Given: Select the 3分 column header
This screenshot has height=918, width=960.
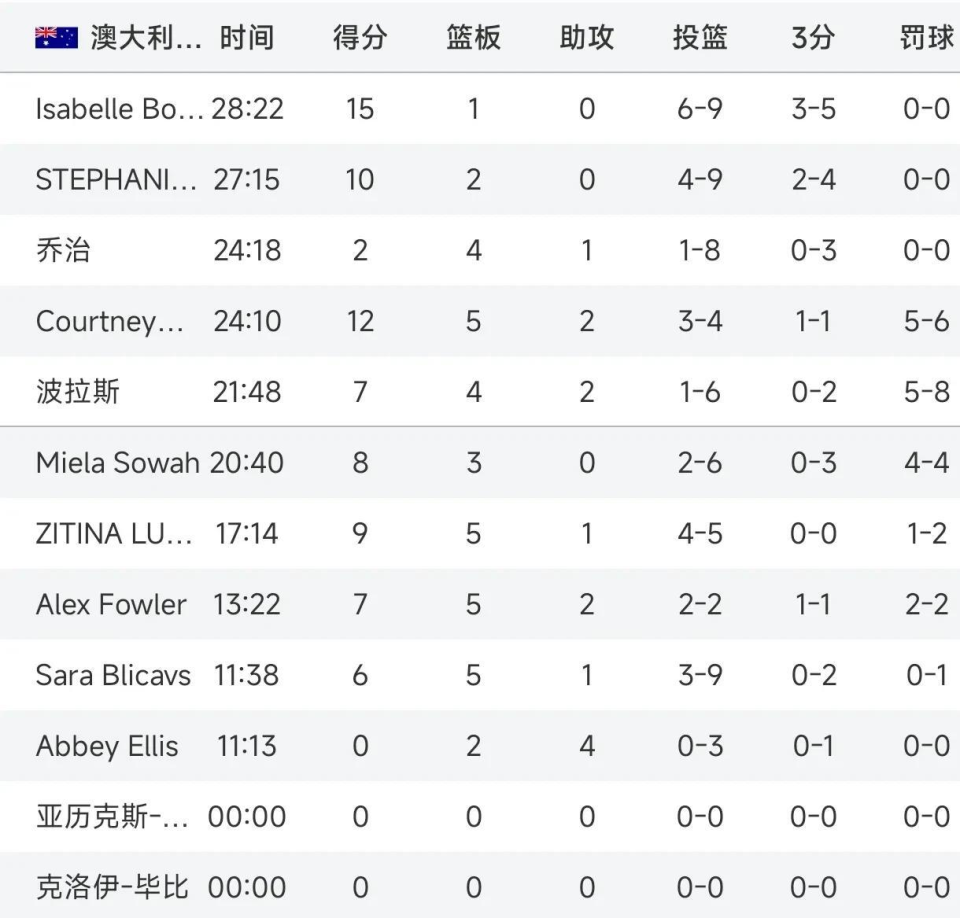Looking at the screenshot, I should click(813, 37).
